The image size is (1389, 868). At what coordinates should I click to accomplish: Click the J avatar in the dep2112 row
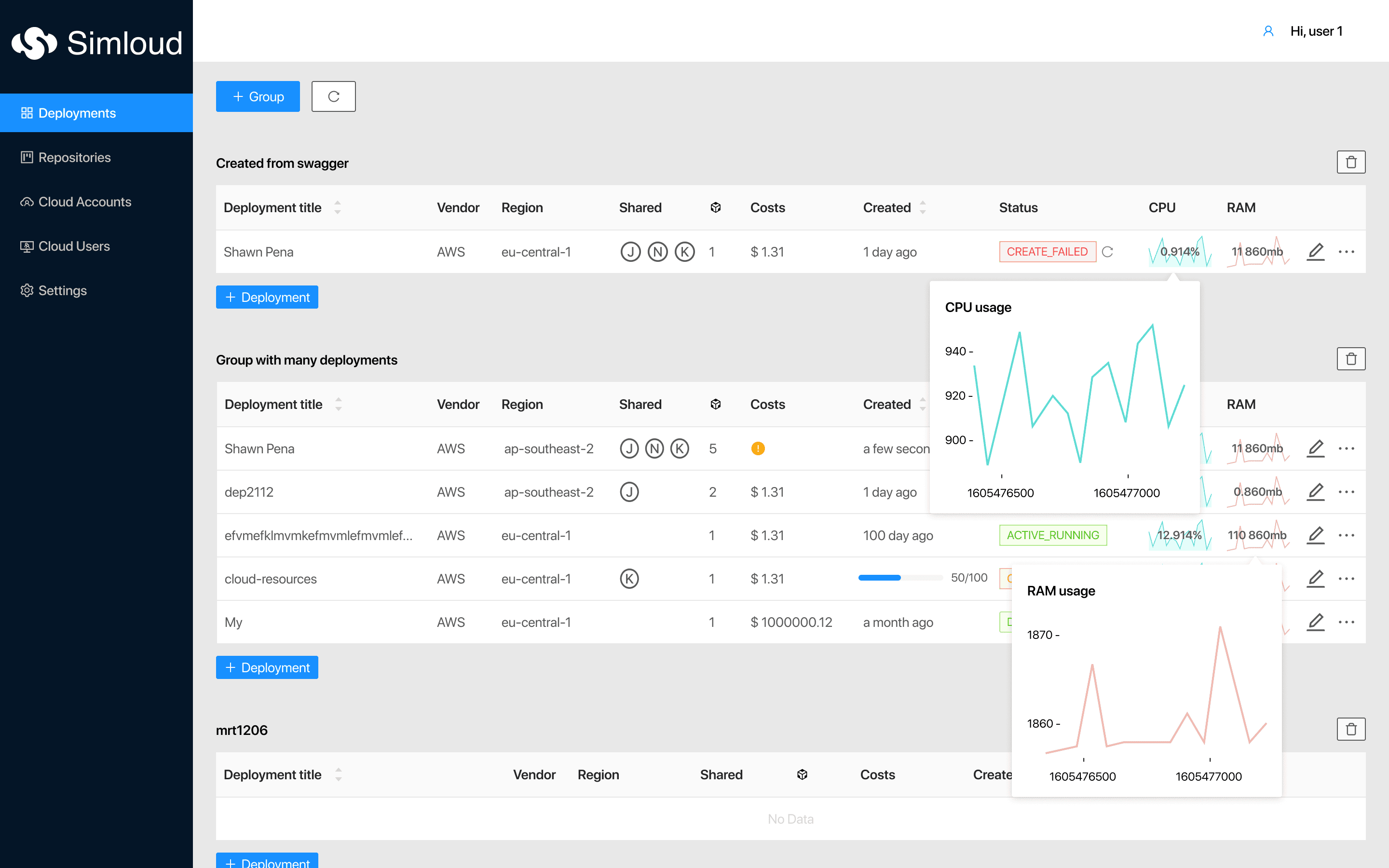click(x=630, y=492)
